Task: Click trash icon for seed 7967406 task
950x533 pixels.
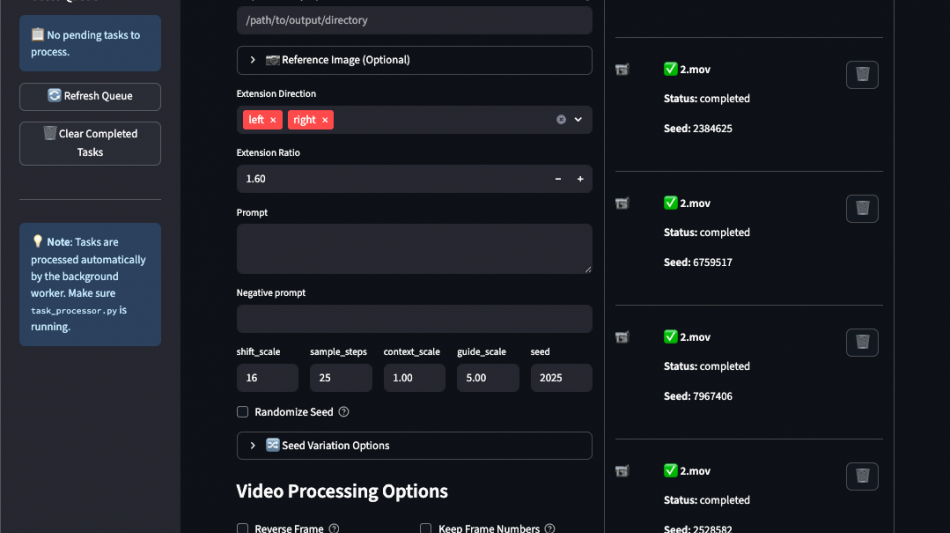Action: pyautogui.click(x=862, y=342)
